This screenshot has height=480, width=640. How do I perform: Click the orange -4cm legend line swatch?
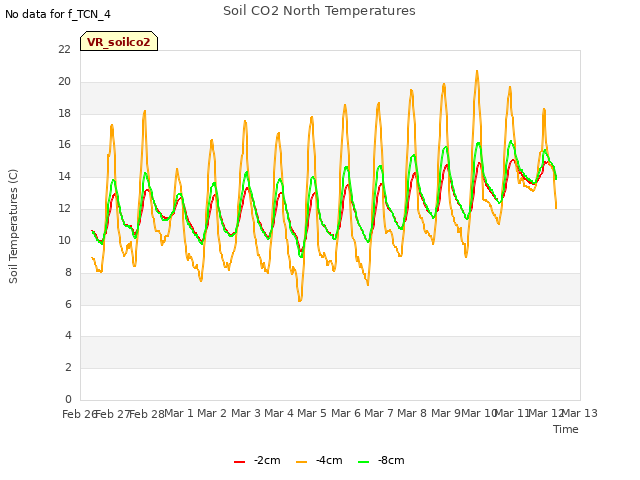[x=301, y=462]
